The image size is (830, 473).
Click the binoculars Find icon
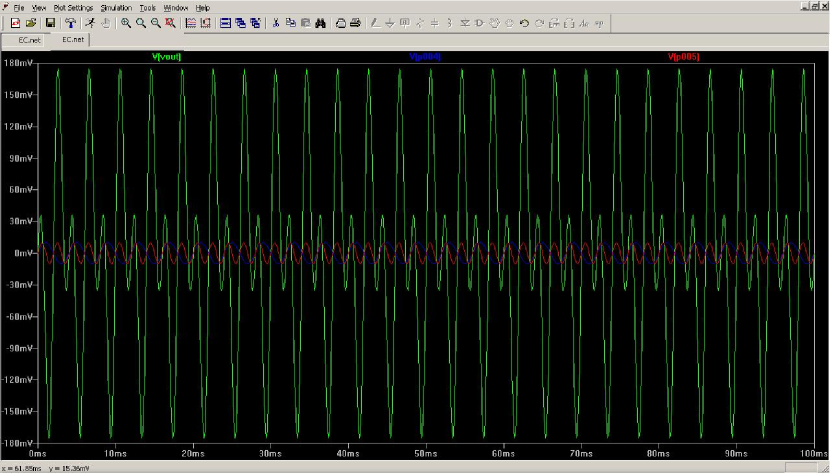(x=320, y=22)
